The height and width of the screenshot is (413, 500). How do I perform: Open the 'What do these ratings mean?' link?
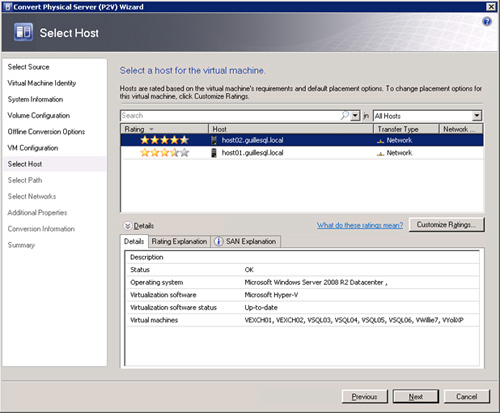pos(360,225)
